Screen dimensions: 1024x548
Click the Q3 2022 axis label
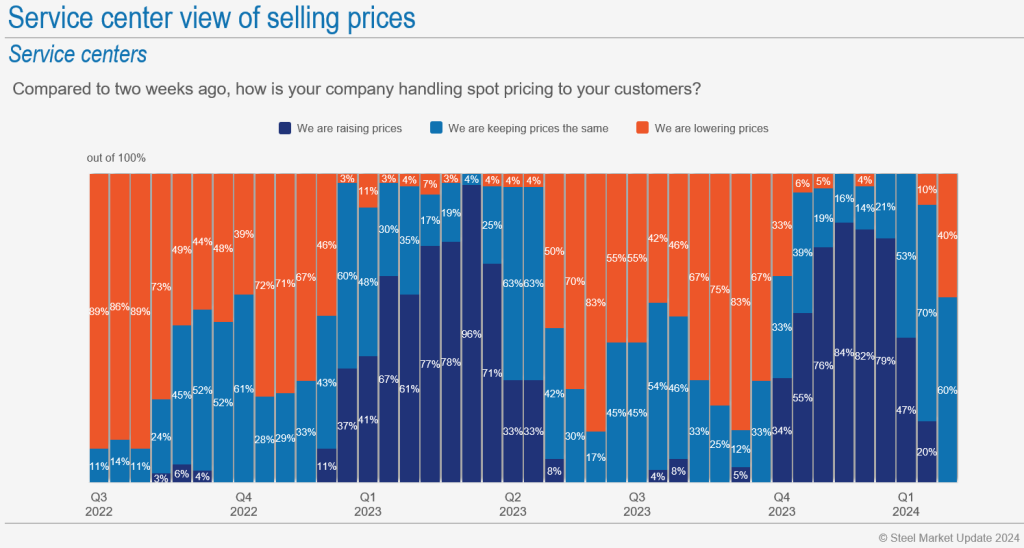click(99, 503)
